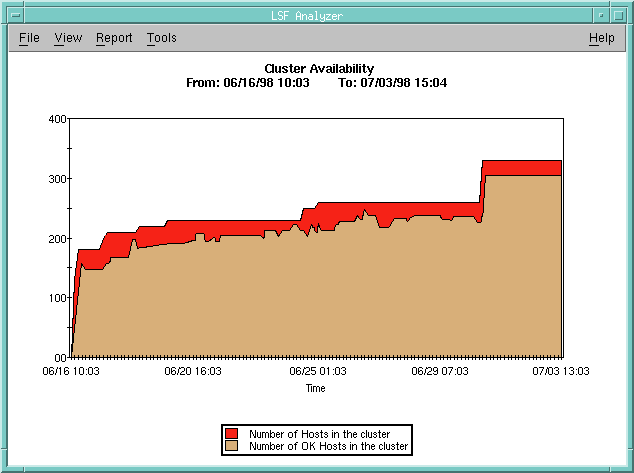
Task: Open the Tools menu
Action: pyautogui.click(x=161, y=38)
